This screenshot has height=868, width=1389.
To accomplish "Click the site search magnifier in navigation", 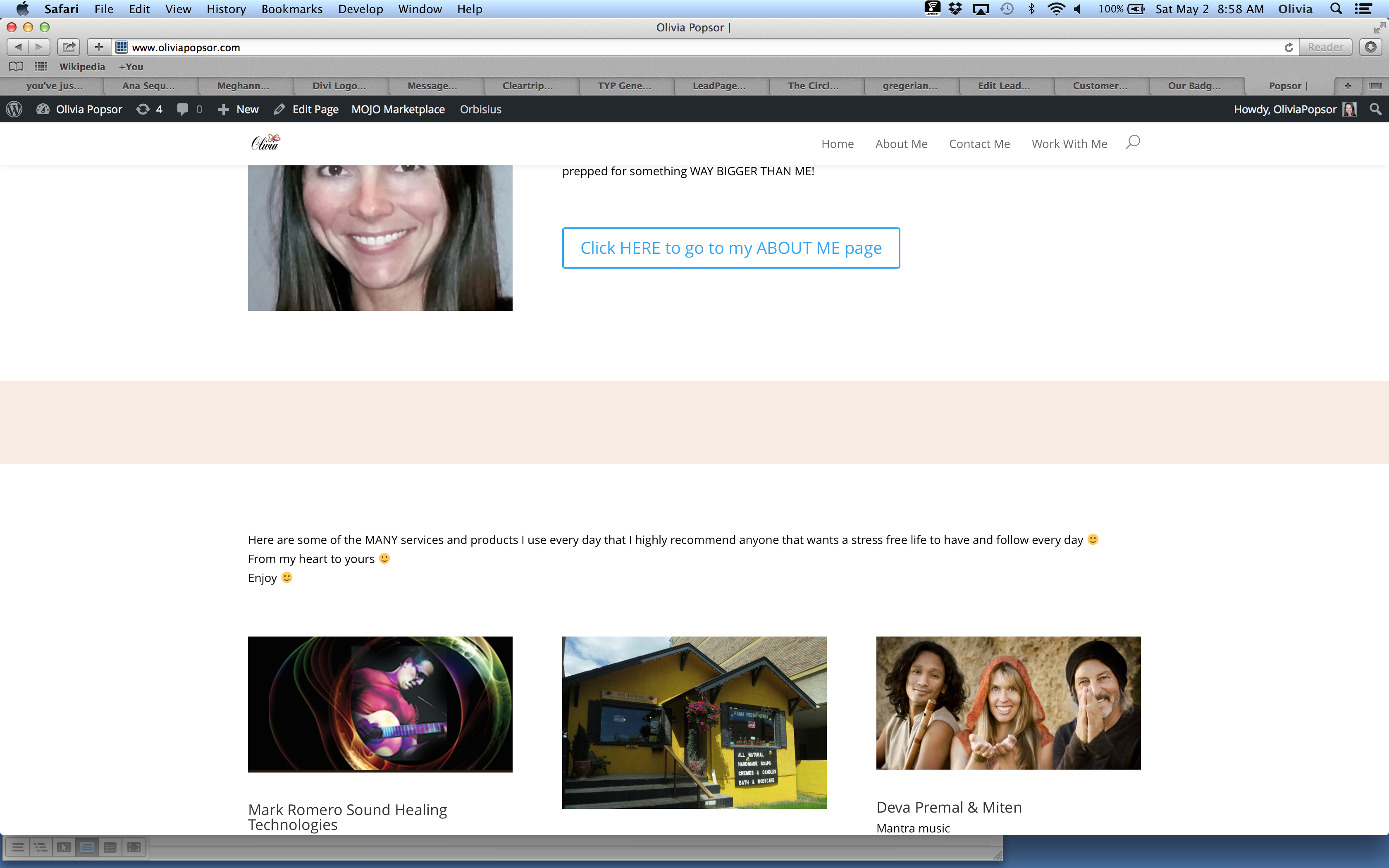I will pyautogui.click(x=1132, y=142).
